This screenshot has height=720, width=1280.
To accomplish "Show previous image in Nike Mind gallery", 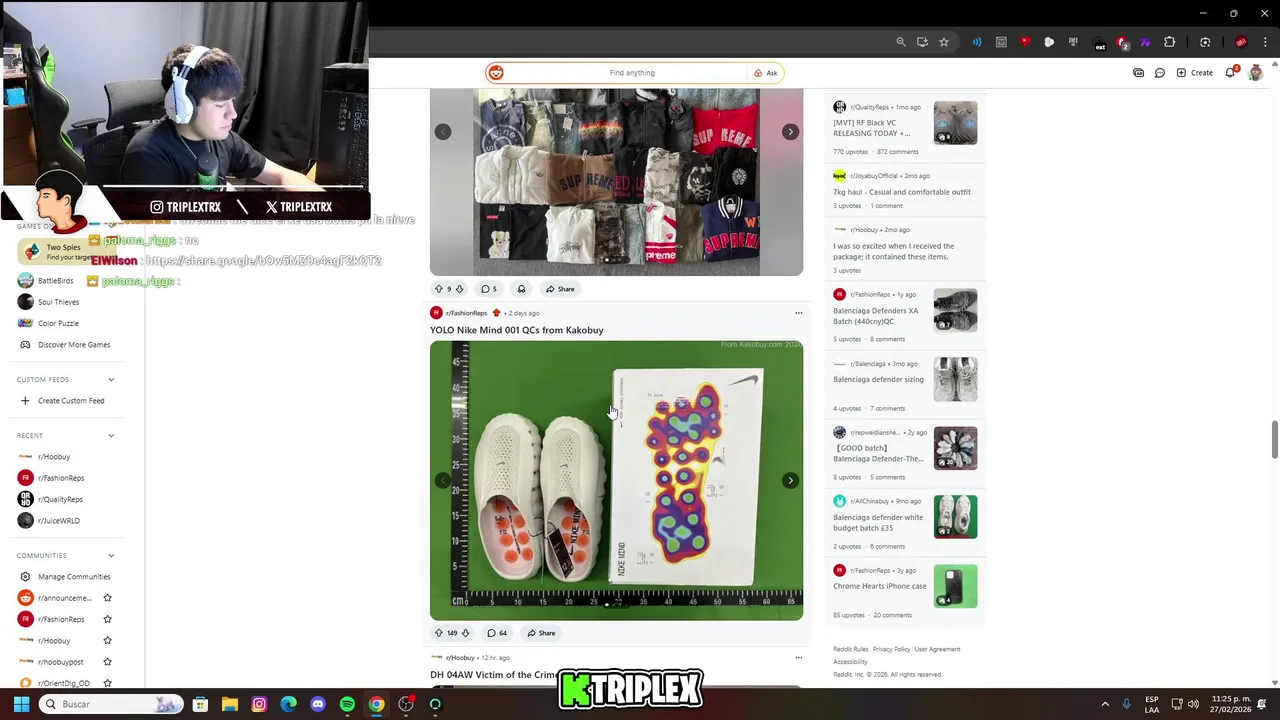I will point(443,481).
